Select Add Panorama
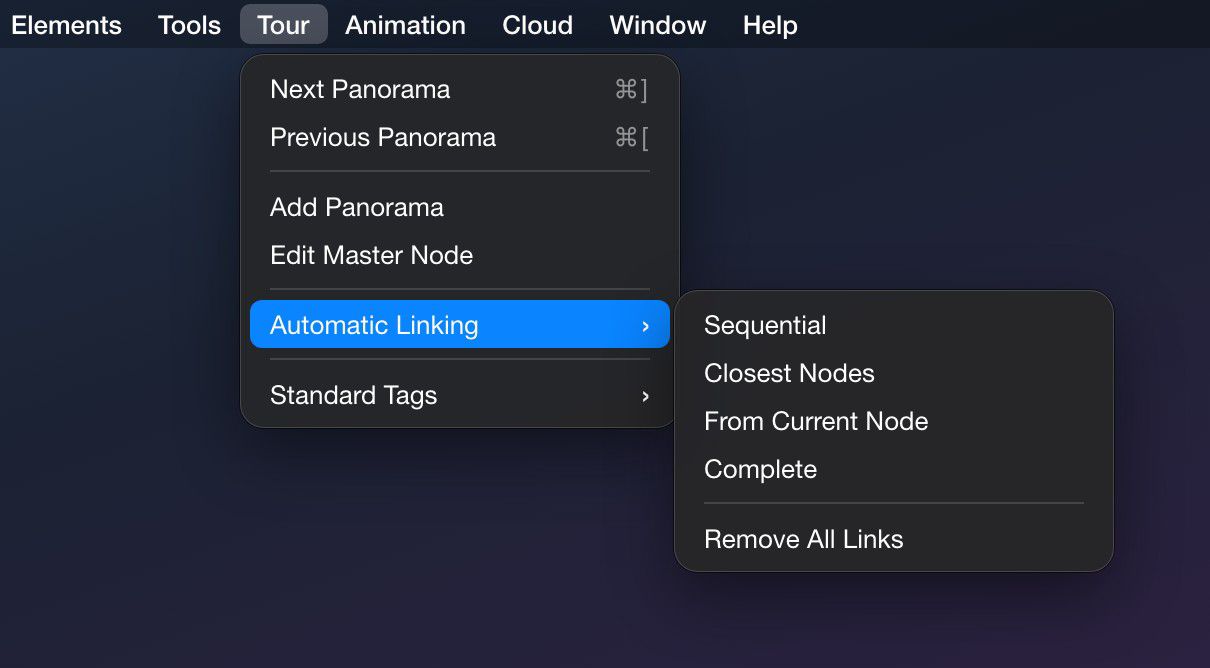Viewport: 1210px width, 668px height. coord(460,208)
